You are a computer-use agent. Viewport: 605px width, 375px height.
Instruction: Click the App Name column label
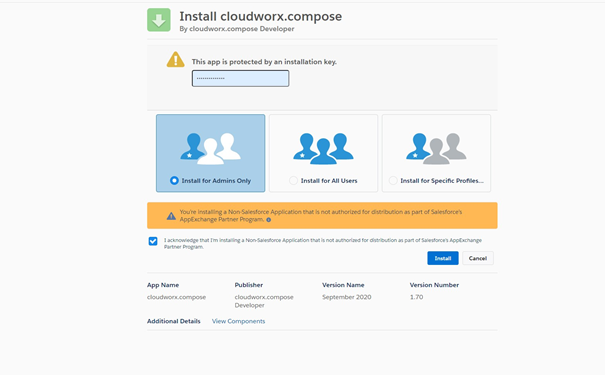[163, 285]
